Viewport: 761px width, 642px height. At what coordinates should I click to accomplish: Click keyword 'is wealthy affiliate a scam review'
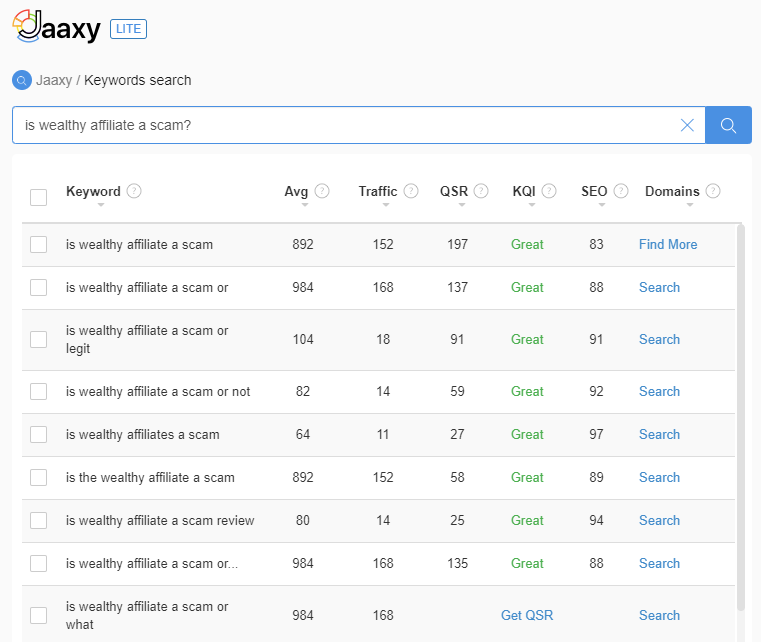pyautogui.click(x=160, y=521)
